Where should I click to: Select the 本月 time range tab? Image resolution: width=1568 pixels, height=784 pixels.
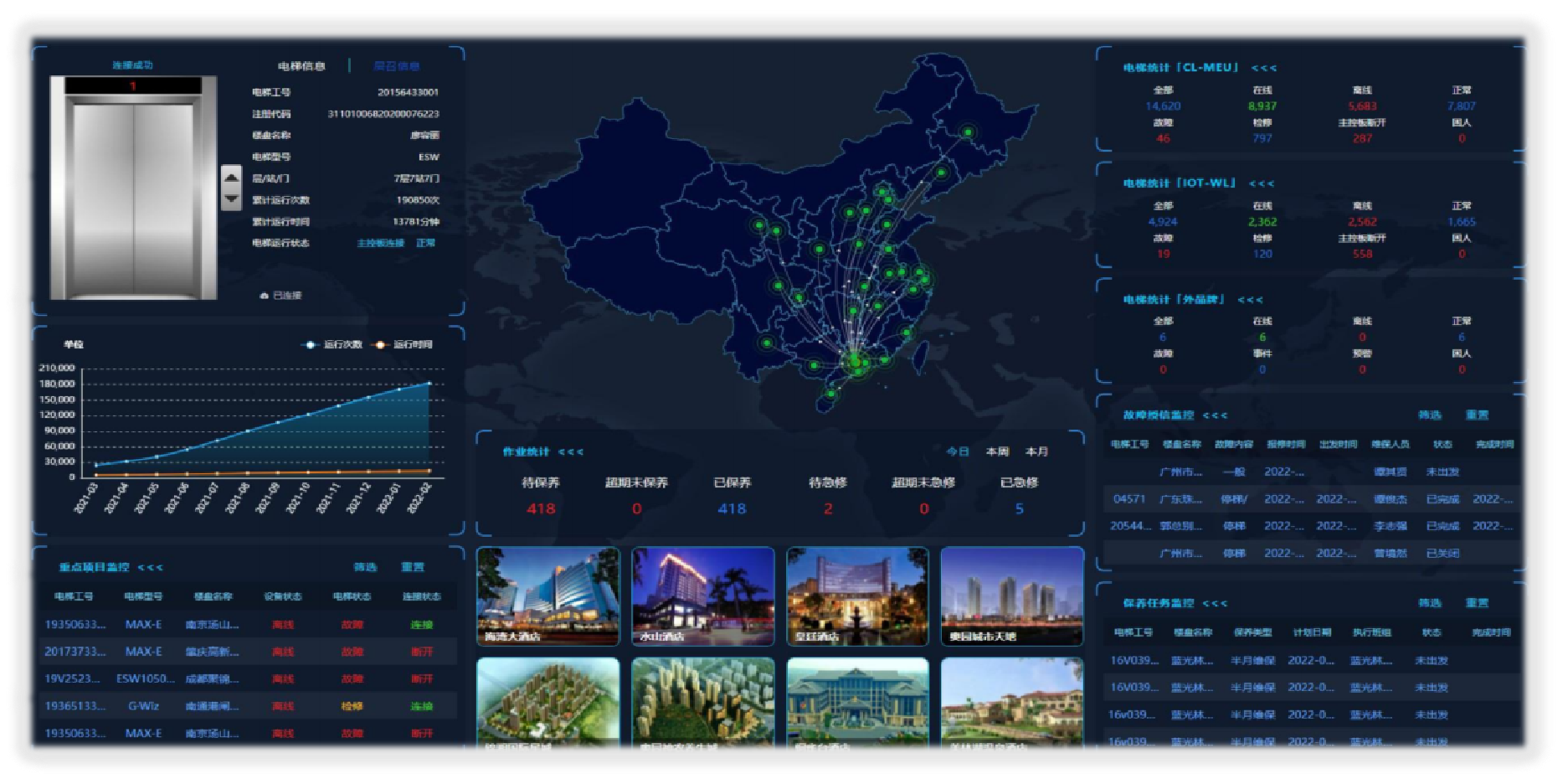pos(1036,451)
